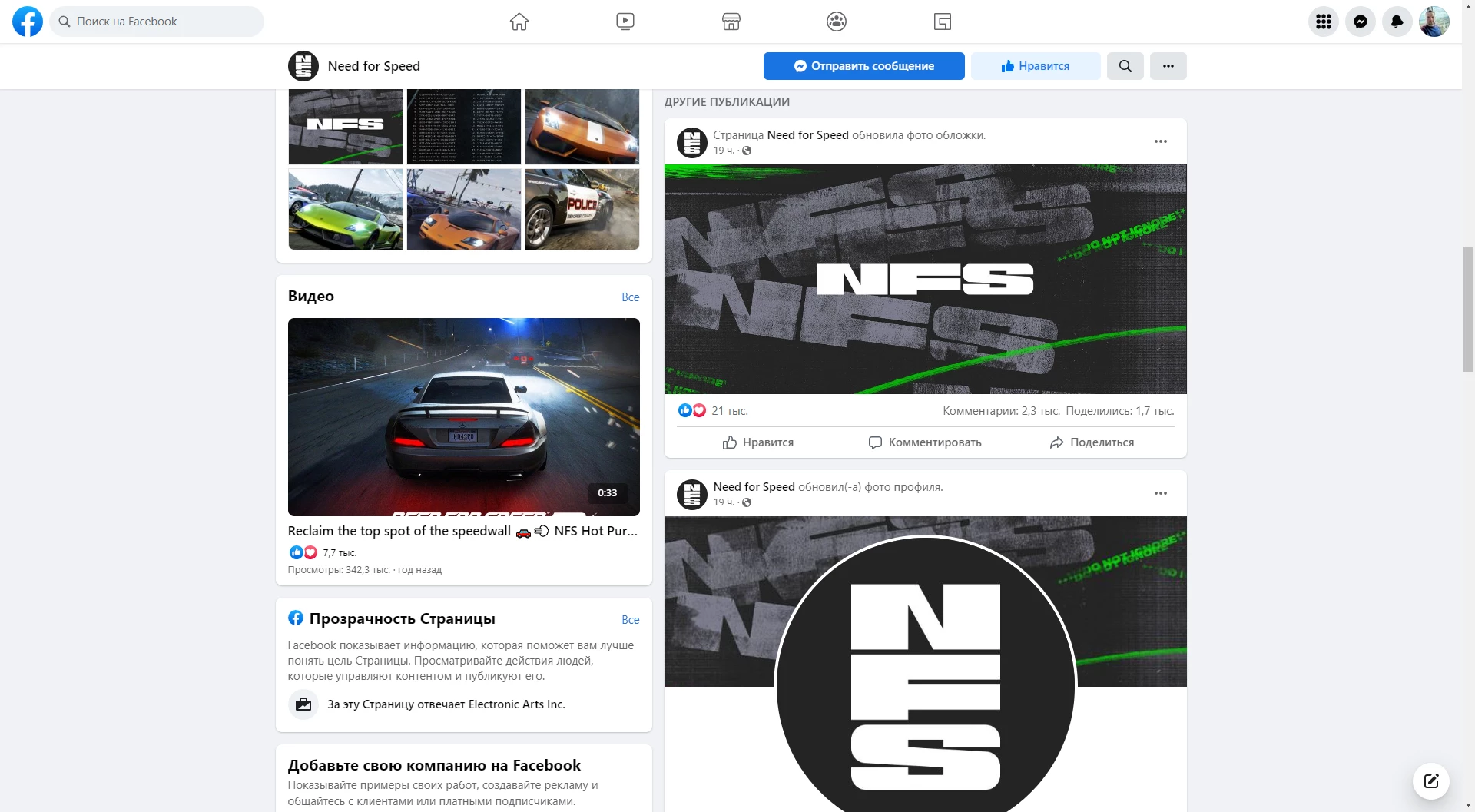The height and width of the screenshot is (812, 1475).
Task: Click 'Все' link in the Видео section
Action: (630, 297)
